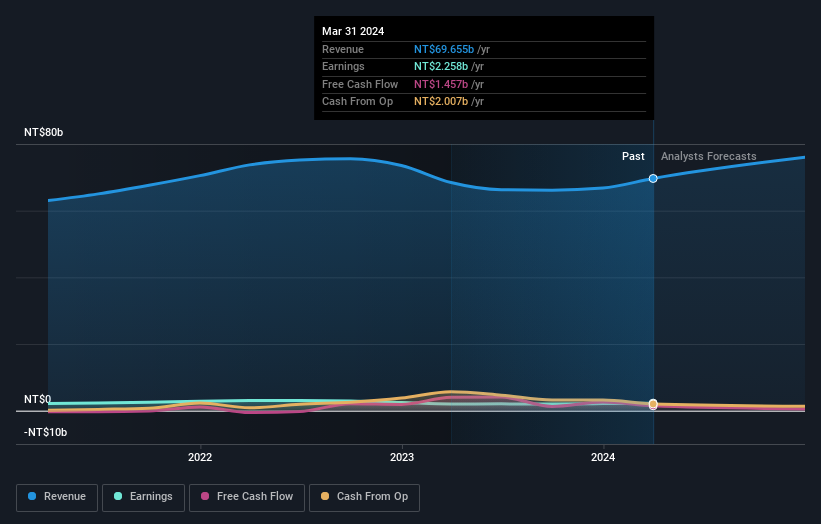Select the 2022 x-axis label
The height and width of the screenshot is (524, 821).
200,457
